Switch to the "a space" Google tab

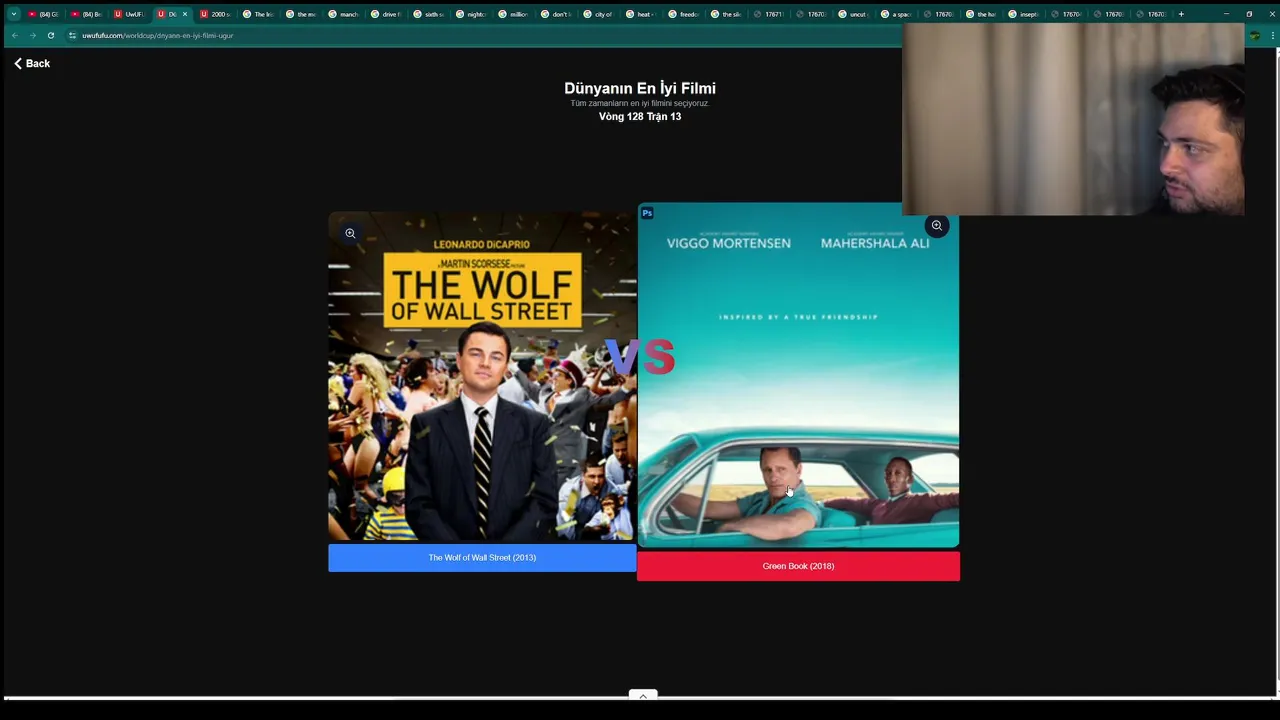tap(896, 14)
